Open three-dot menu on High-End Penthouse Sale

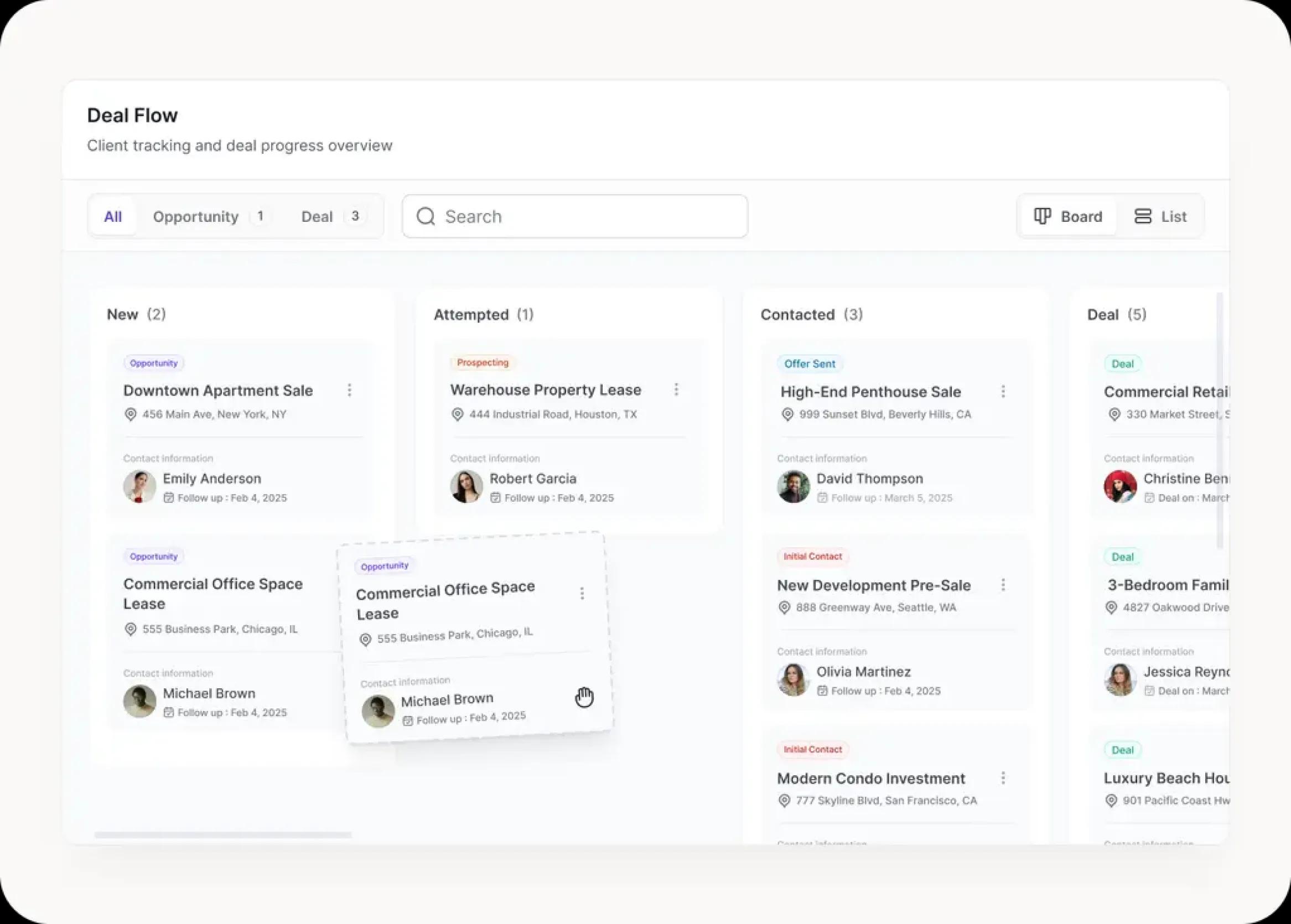(x=1003, y=391)
